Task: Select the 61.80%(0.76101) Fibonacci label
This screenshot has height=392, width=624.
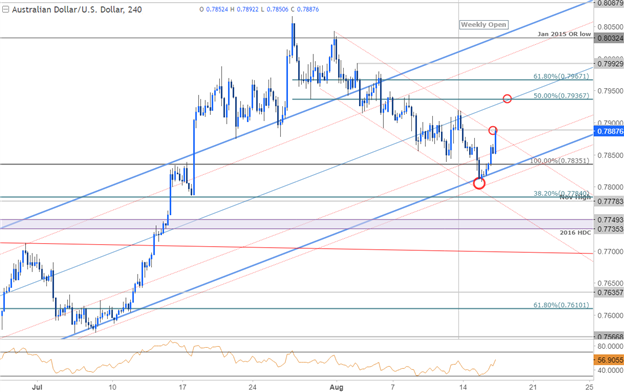Action: pyautogui.click(x=561, y=305)
